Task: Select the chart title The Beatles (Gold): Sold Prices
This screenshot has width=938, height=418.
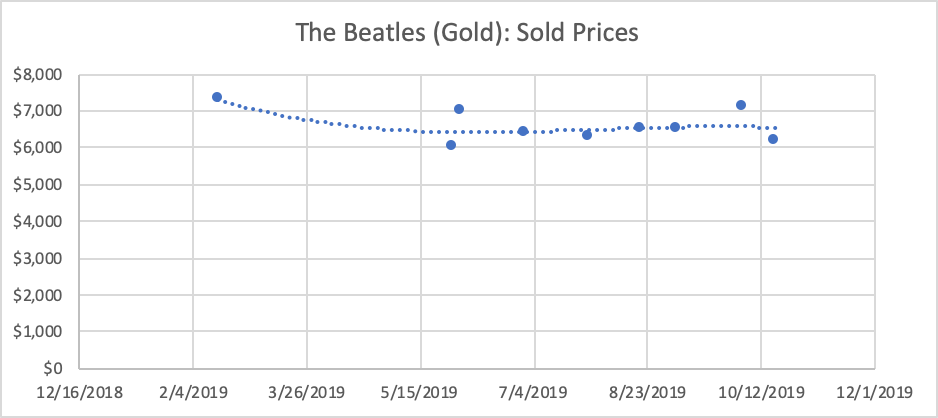Action: [467, 33]
